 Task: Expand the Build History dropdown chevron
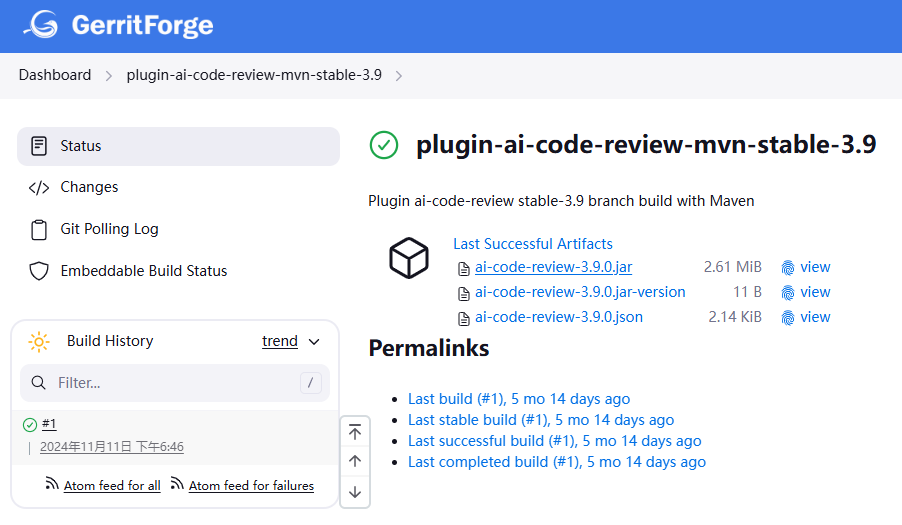click(314, 342)
